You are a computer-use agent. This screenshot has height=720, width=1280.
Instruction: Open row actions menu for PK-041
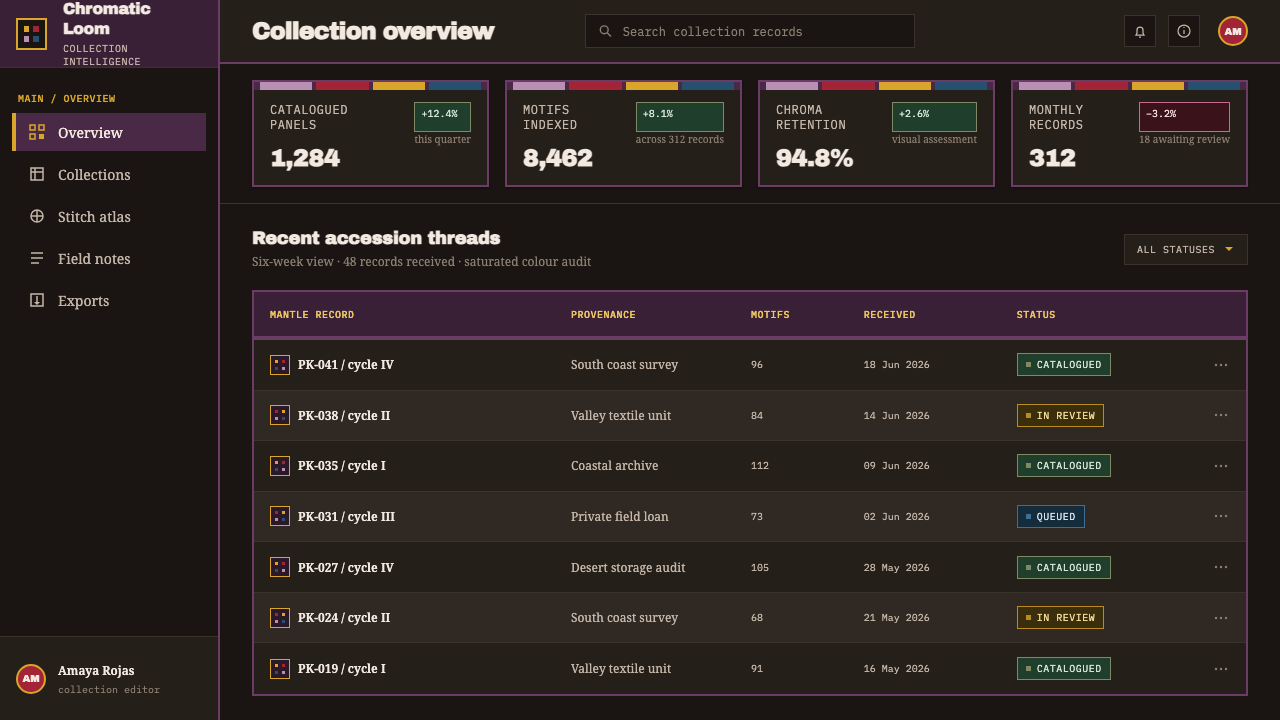click(1221, 365)
